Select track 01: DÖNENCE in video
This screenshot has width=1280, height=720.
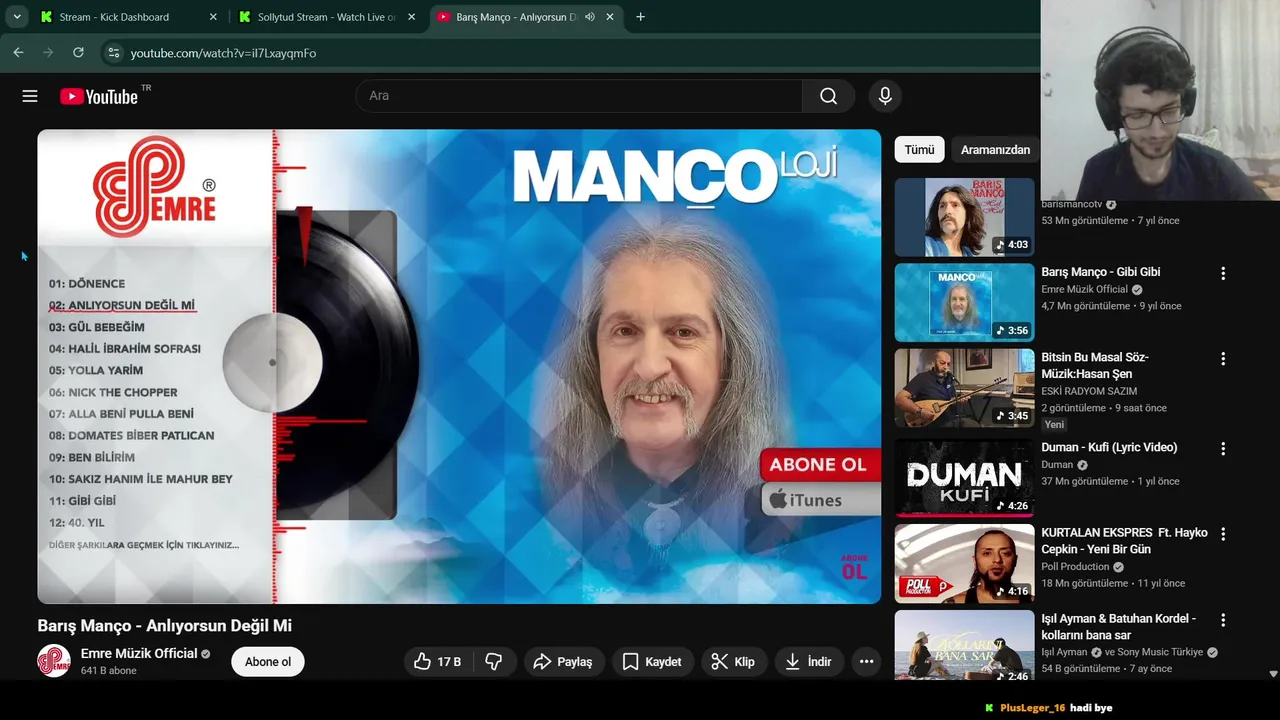click(x=87, y=284)
